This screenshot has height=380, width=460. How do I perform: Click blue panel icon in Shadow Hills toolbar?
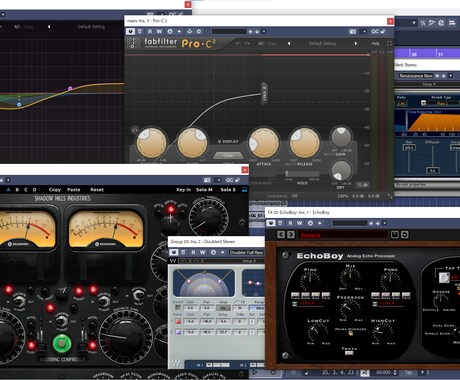[x=244, y=190]
